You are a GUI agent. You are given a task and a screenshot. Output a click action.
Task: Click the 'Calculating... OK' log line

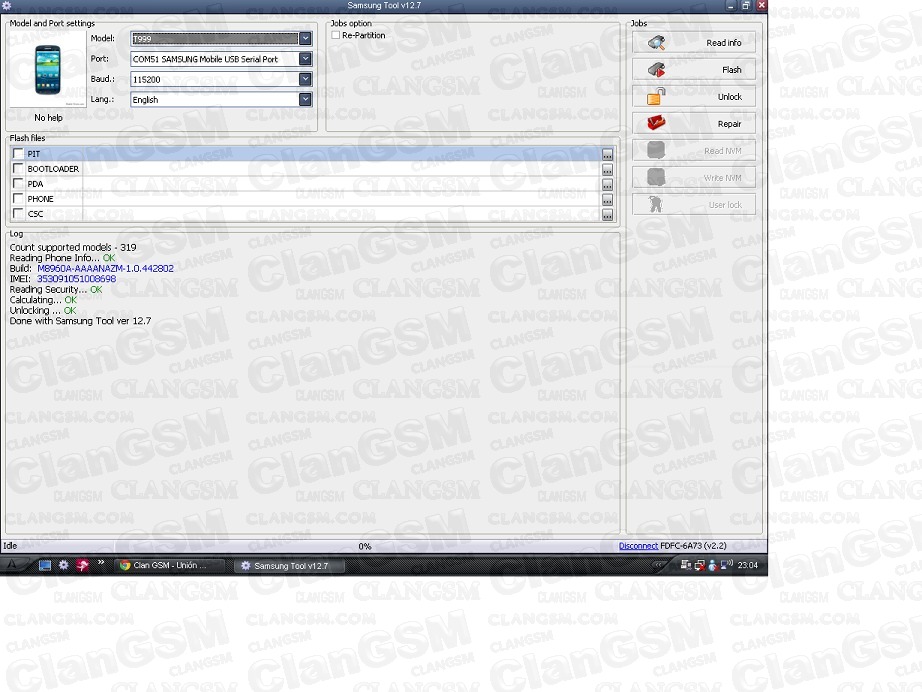coord(43,300)
